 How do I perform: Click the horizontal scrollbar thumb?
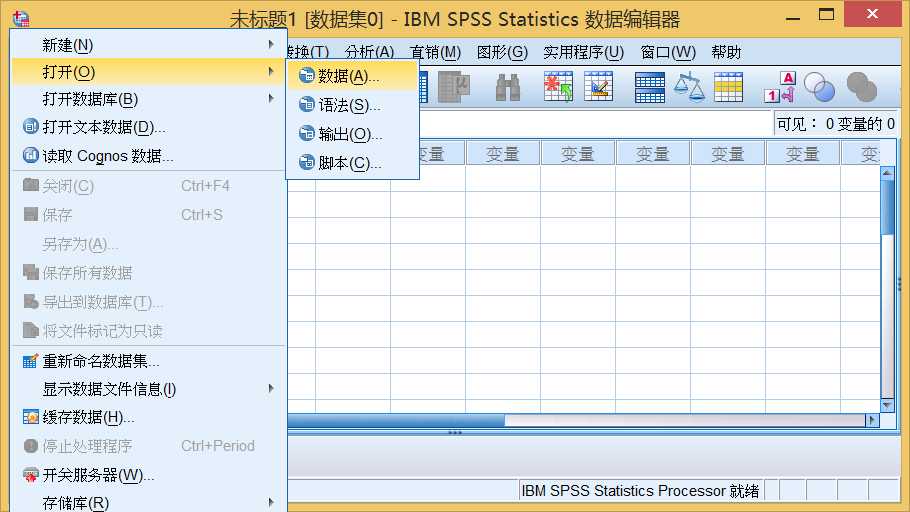pos(396,420)
